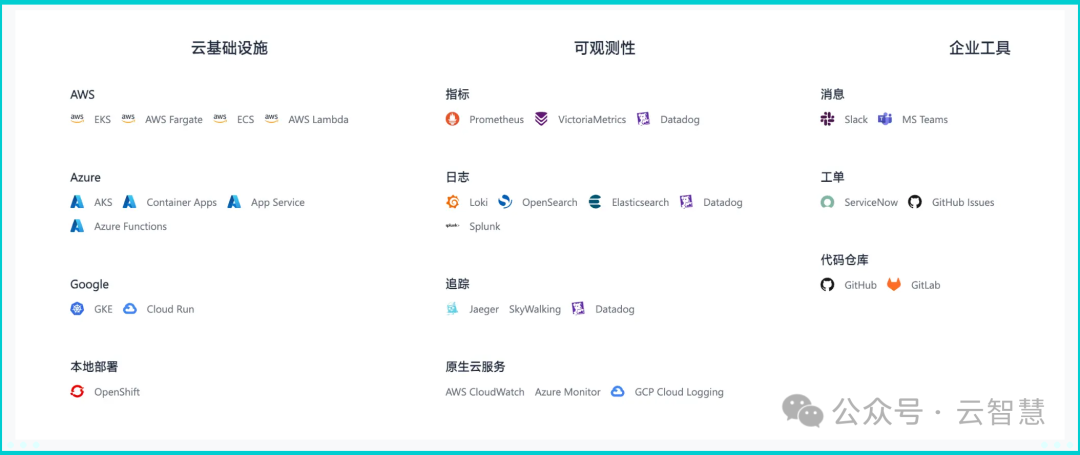
Task: Select the GitLab label
Action: (926, 286)
